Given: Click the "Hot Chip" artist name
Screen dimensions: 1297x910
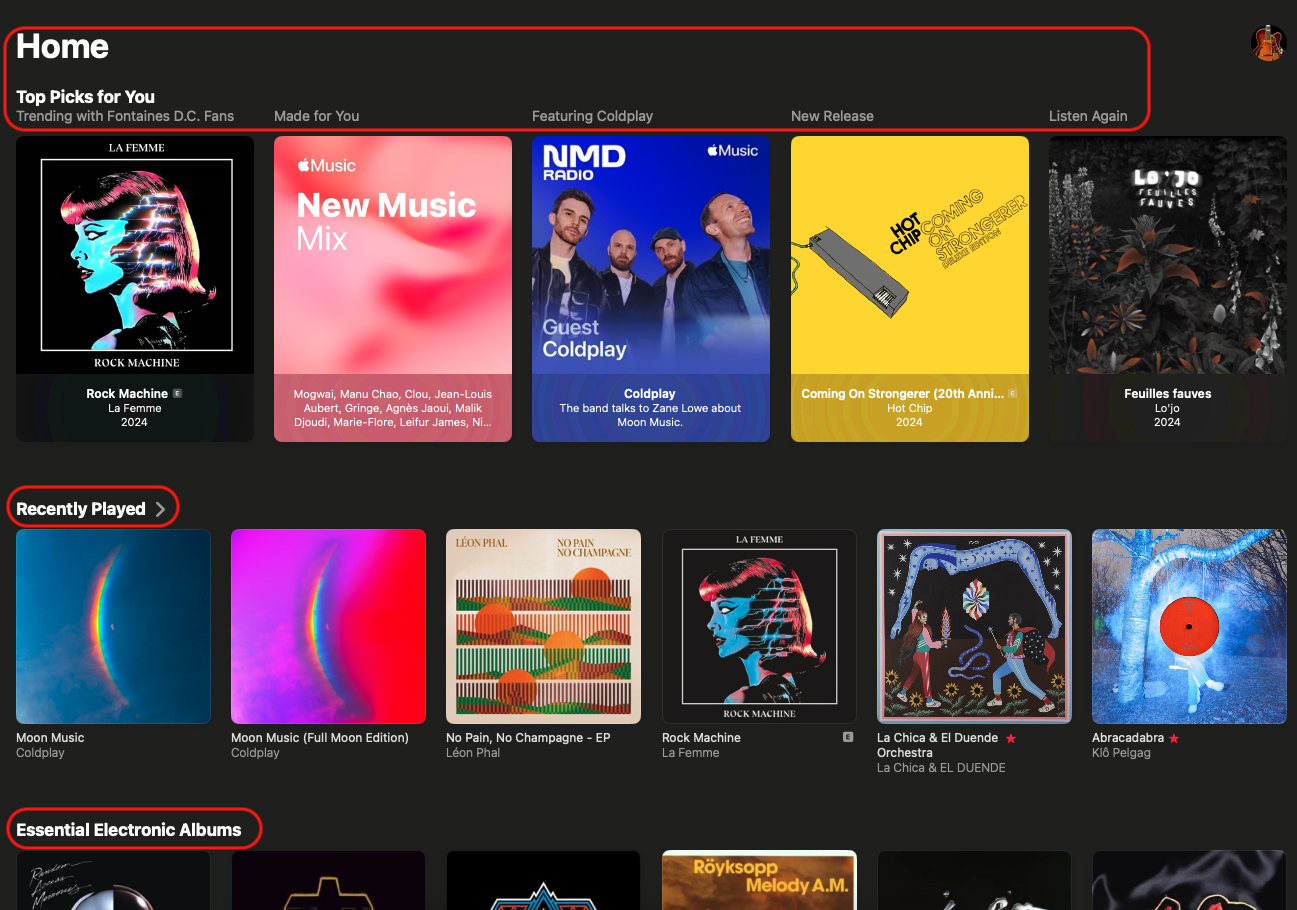Looking at the screenshot, I should point(909,408).
